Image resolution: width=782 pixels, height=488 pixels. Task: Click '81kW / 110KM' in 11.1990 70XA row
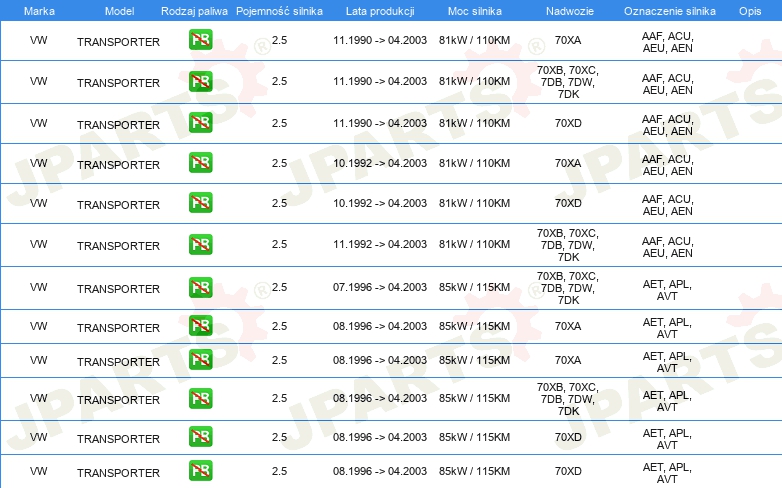pyautogui.click(x=475, y=40)
